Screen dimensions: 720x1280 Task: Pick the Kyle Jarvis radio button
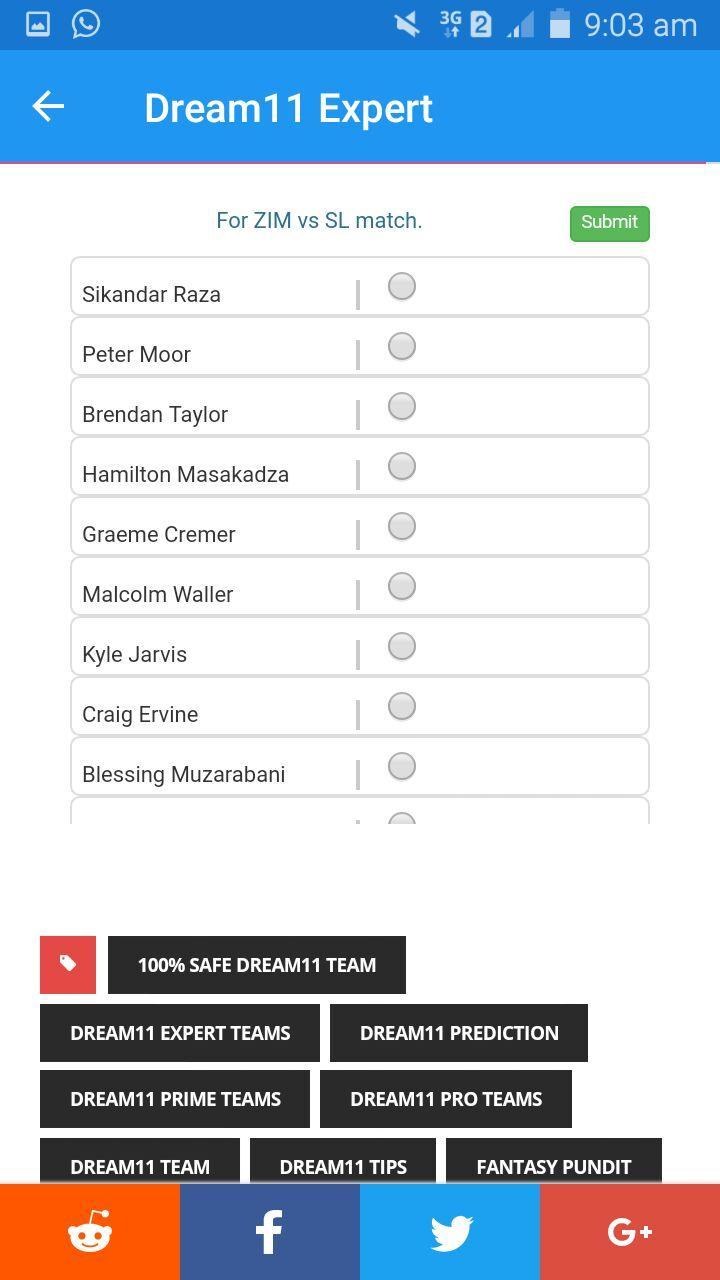402,646
